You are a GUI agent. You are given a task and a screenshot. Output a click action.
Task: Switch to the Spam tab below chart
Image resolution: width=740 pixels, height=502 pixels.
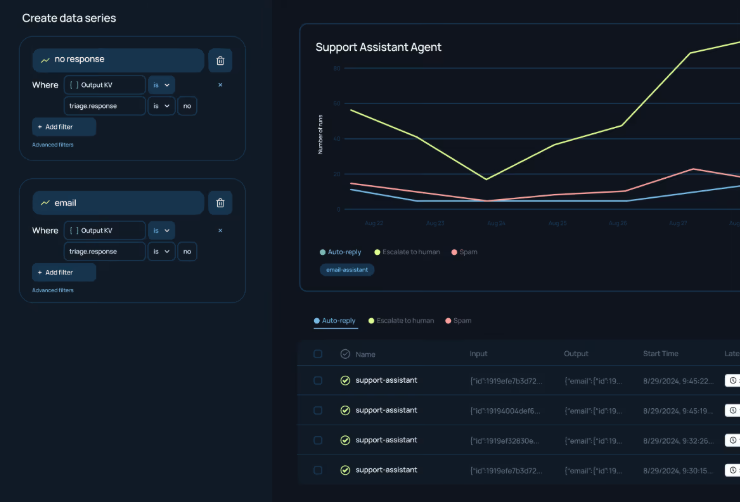(458, 321)
